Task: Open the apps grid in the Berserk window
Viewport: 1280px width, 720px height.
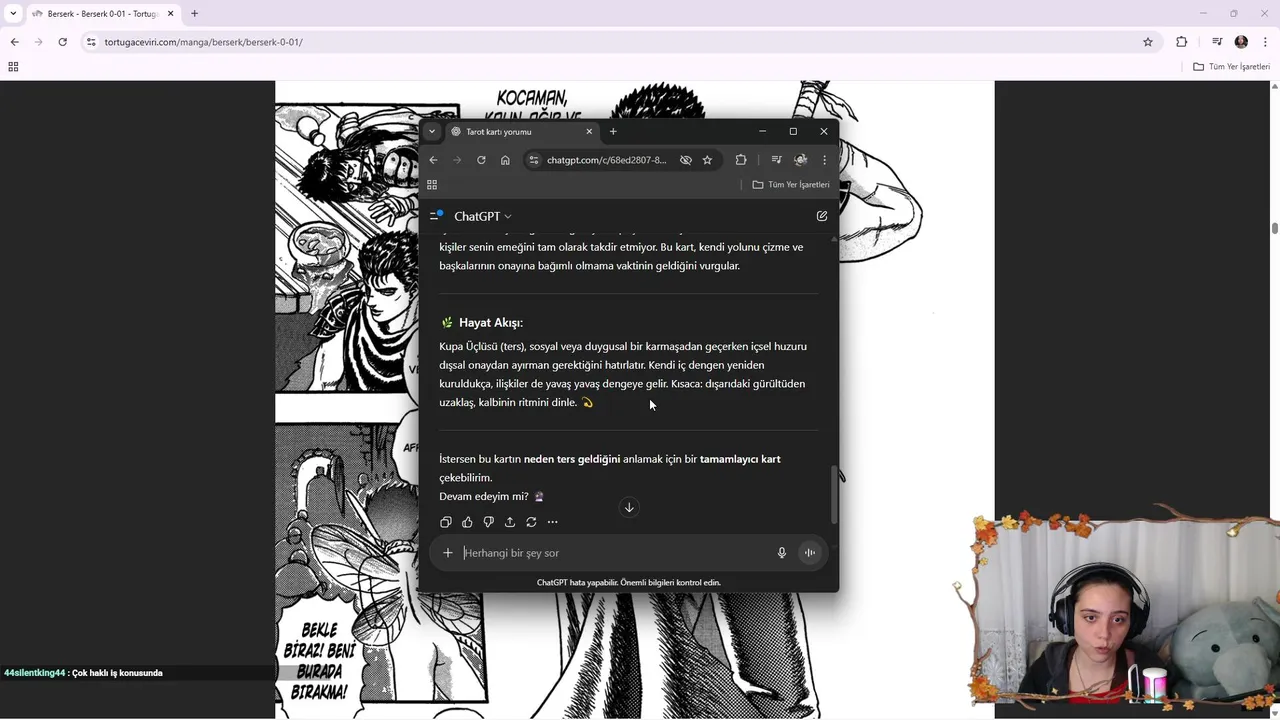Action: tap(13, 67)
